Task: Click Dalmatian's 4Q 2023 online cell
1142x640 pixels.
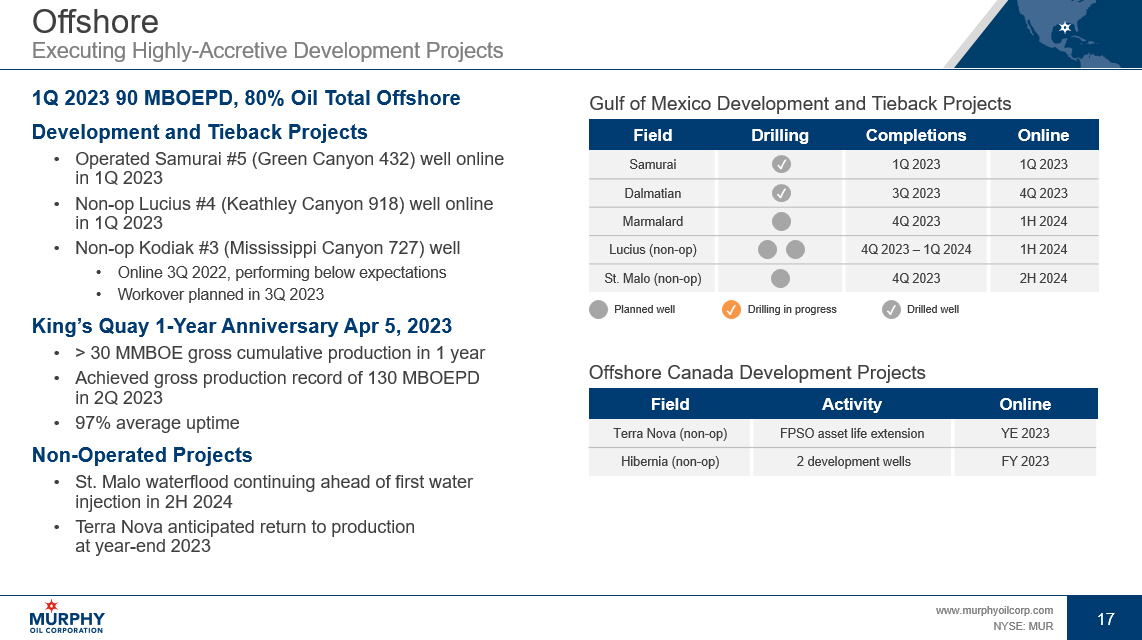Action: (x=1044, y=194)
